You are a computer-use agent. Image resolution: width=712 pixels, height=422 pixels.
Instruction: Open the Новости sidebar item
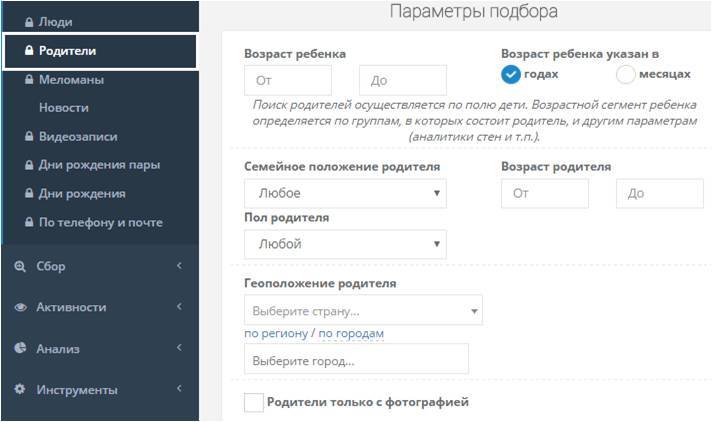click(64, 107)
